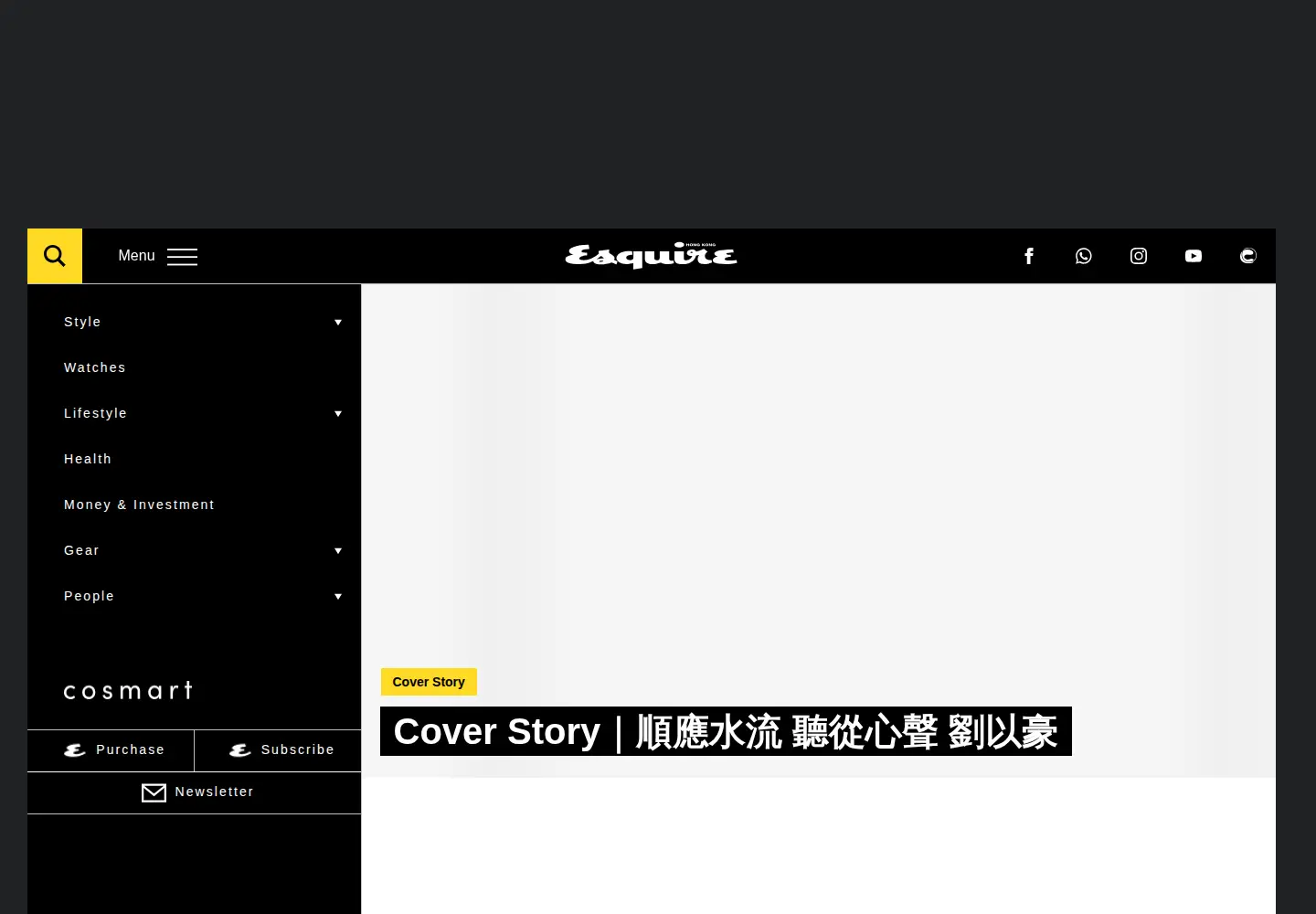Open the Lifestyle section

(95, 413)
